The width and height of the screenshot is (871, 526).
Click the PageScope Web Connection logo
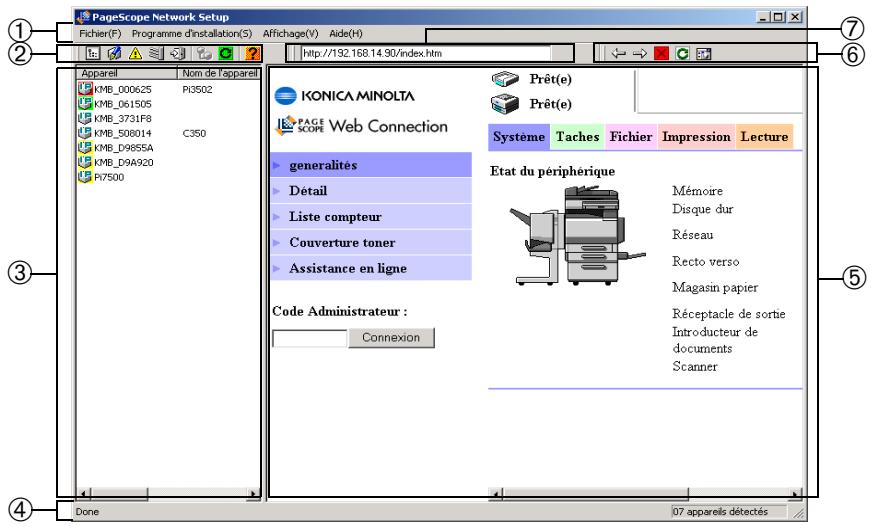(362, 126)
